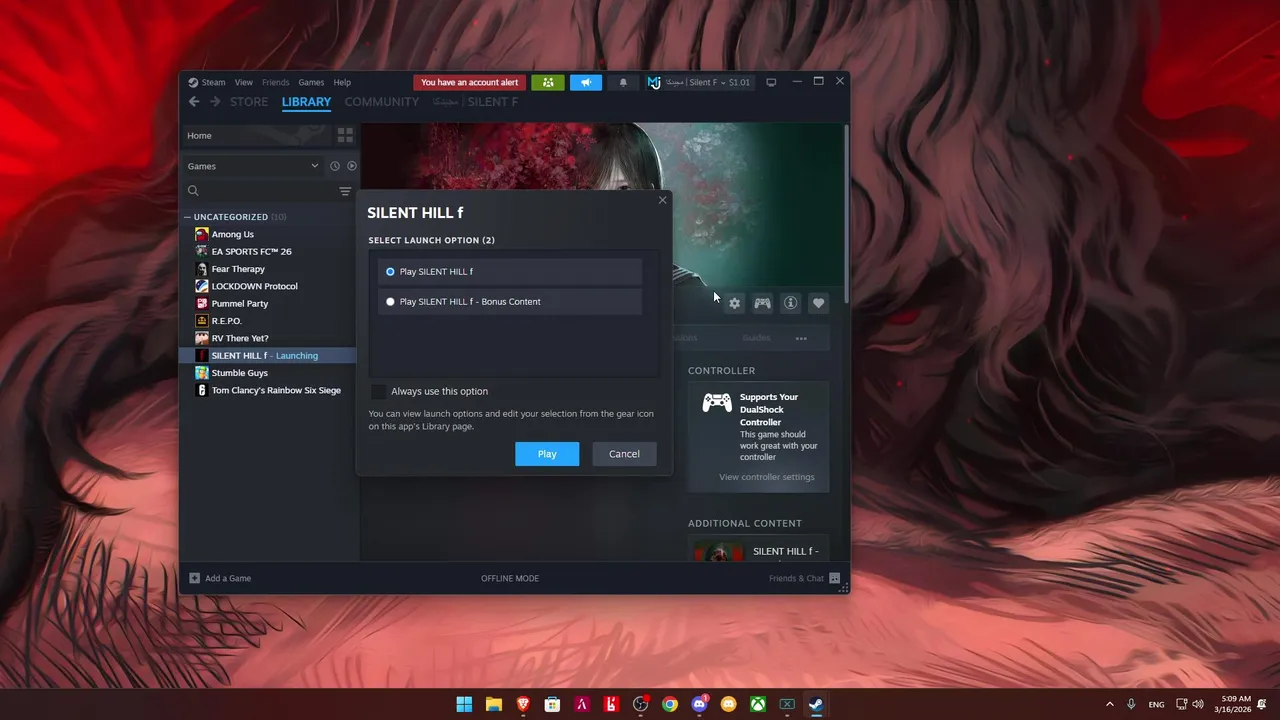1280x720 pixels.
Task: Click the Library Home button
Action: (256, 135)
